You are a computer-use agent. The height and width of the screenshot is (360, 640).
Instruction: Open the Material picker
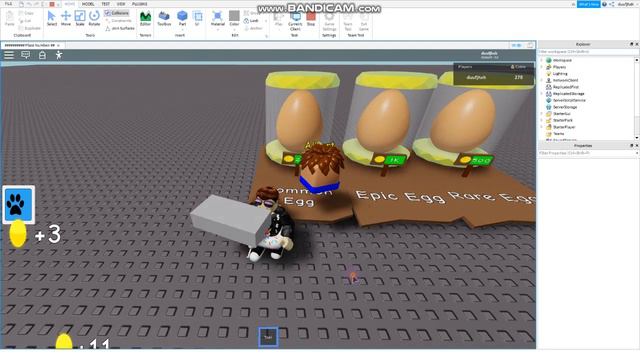click(x=218, y=18)
